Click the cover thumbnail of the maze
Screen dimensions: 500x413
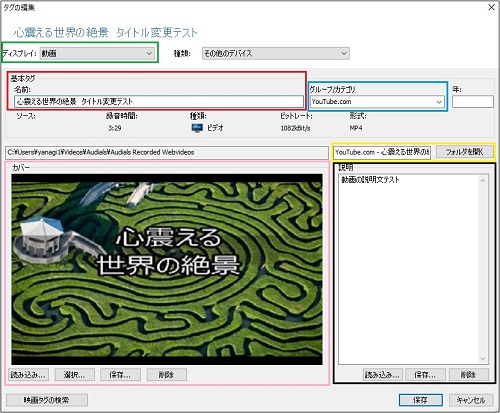click(x=167, y=269)
